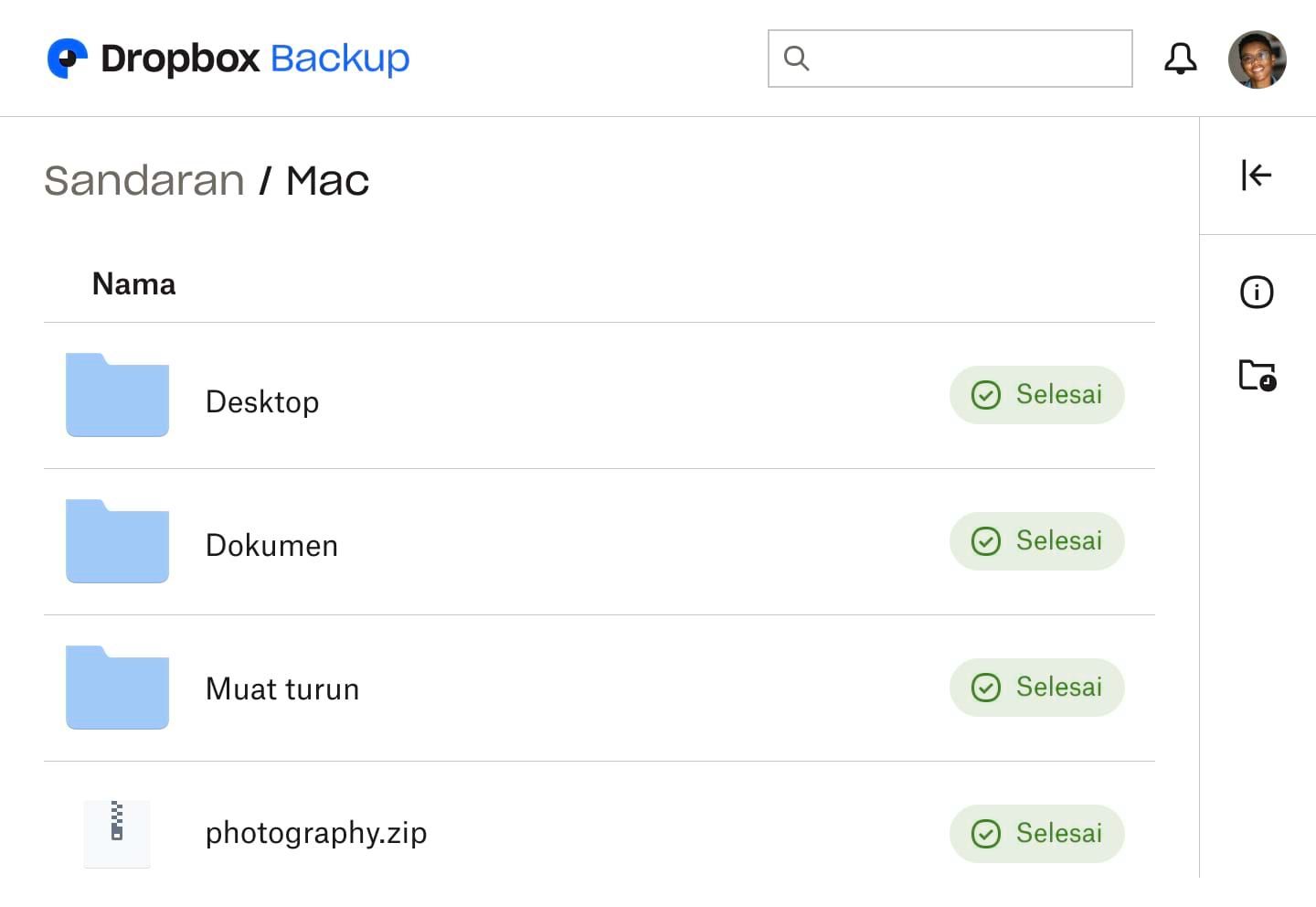Open photography.zip by its file name
This screenshot has height=907, width=1316.
316,833
